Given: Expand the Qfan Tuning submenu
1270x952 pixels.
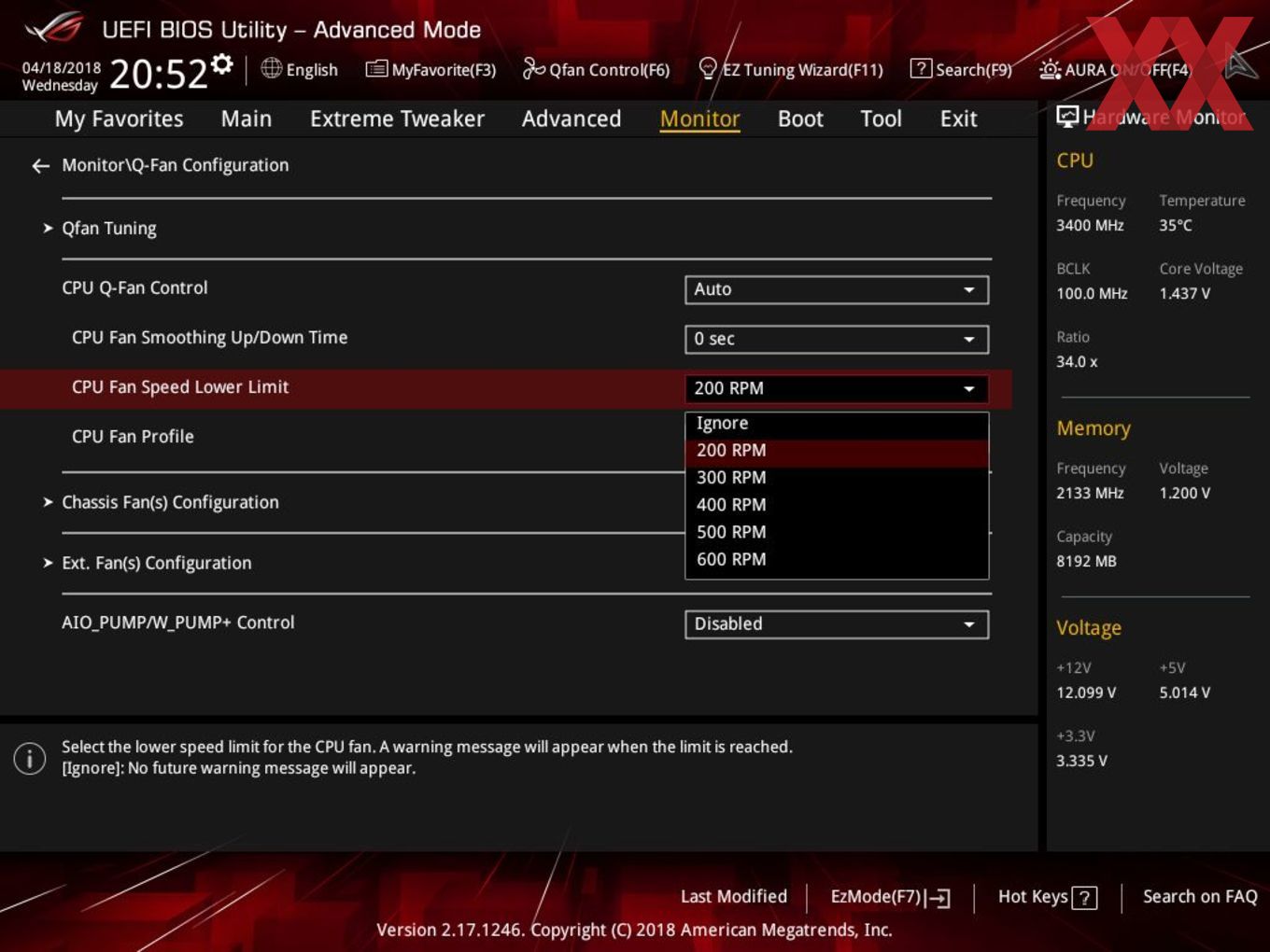Looking at the screenshot, I should click(109, 229).
